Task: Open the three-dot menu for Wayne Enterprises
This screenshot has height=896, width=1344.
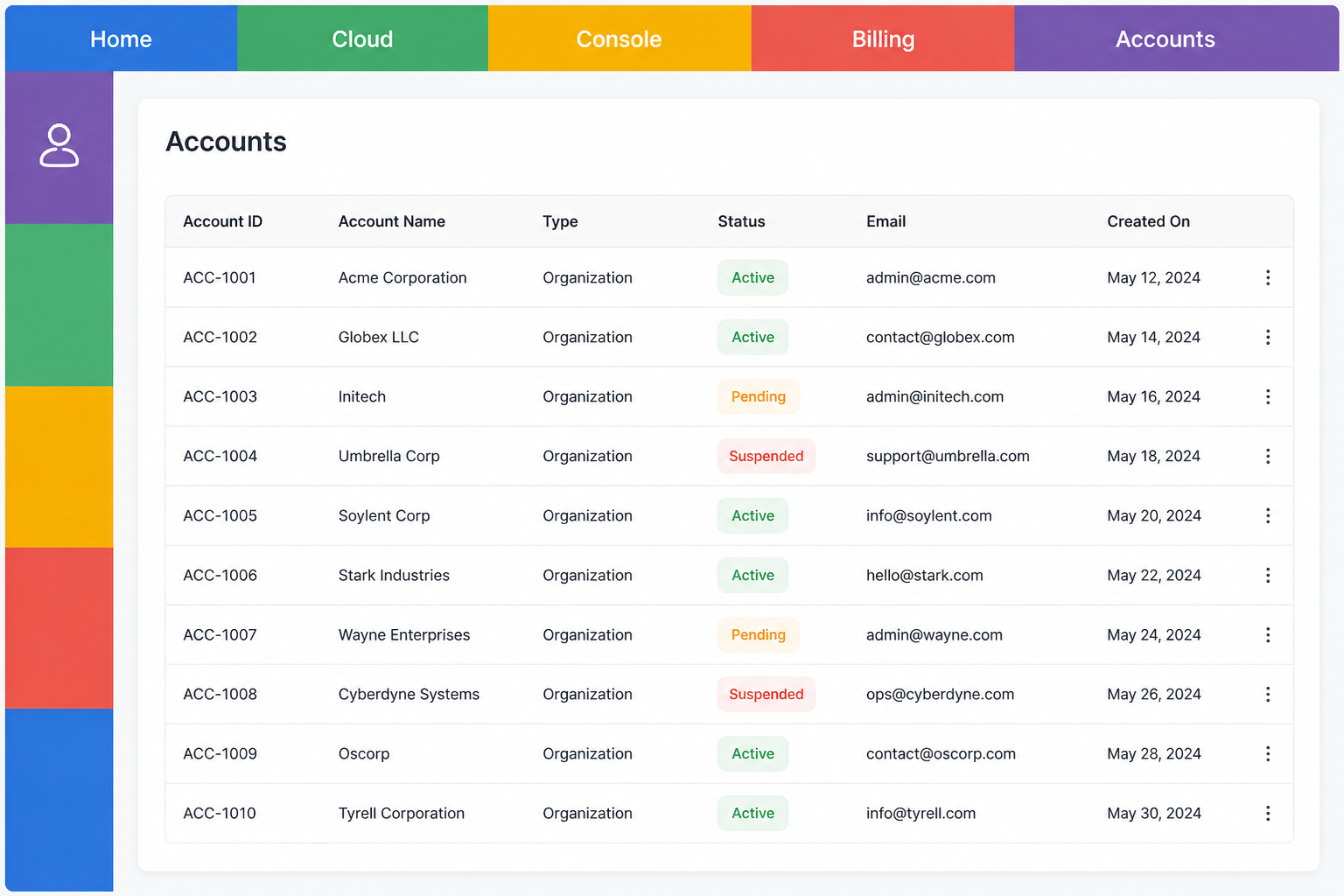Action: pyautogui.click(x=1268, y=634)
